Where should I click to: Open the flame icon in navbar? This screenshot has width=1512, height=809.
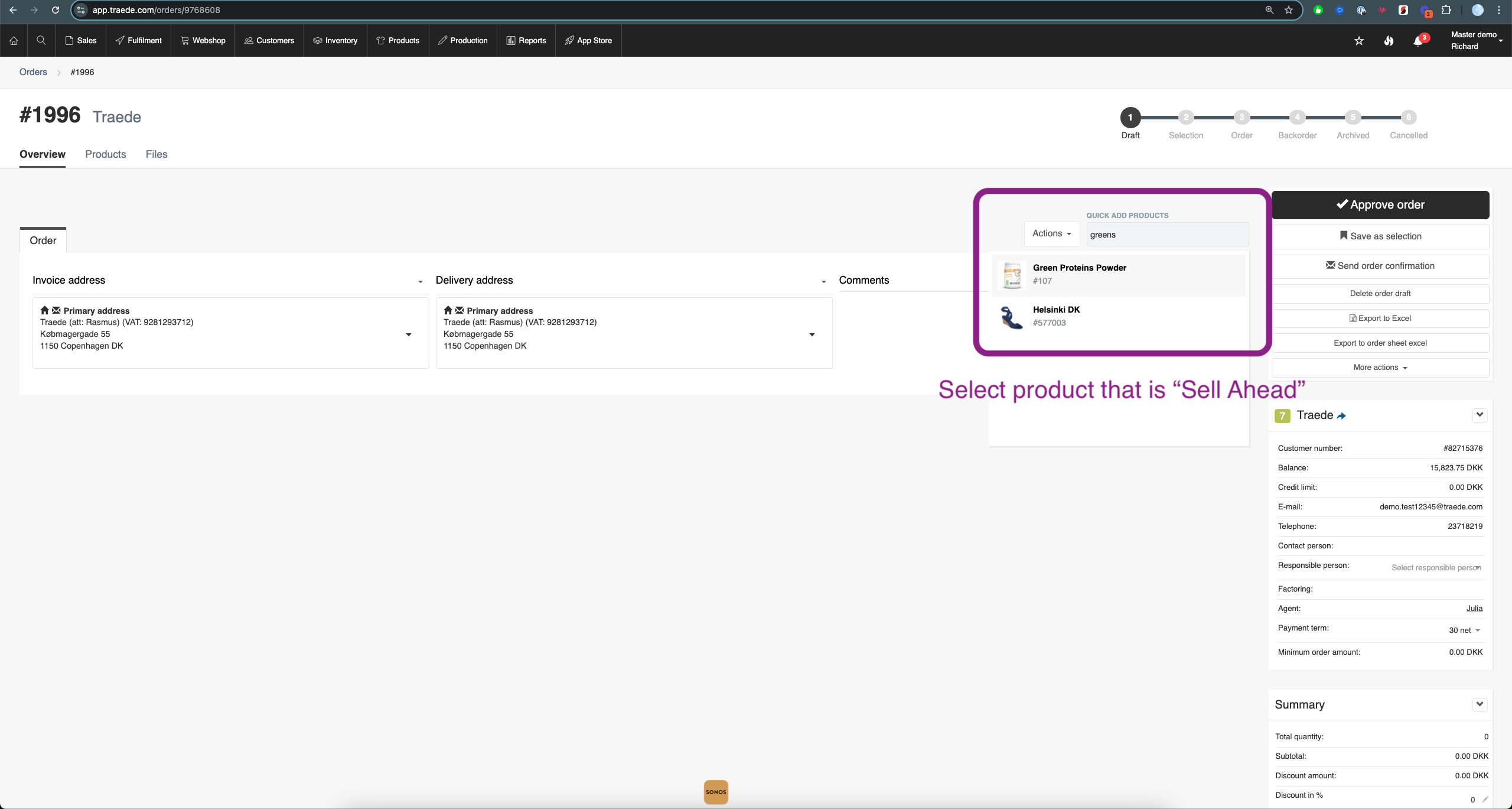point(1389,41)
